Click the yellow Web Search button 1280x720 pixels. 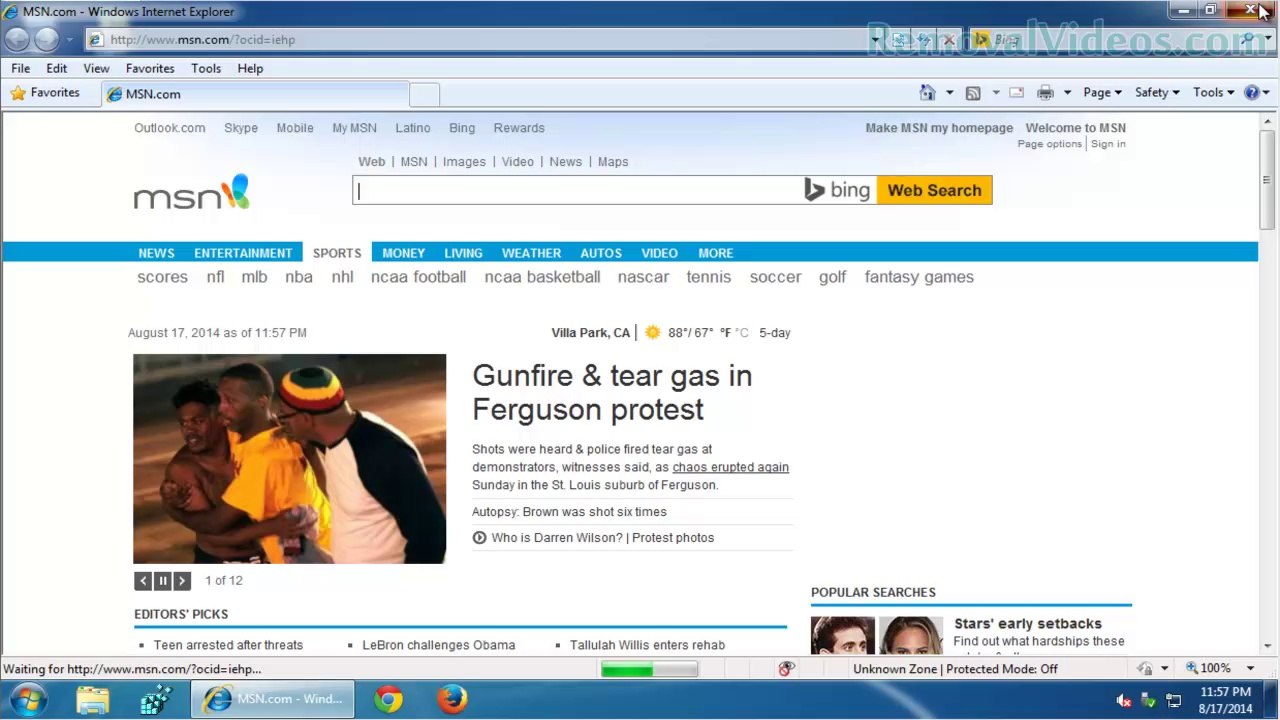pyautogui.click(x=934, y=191)
